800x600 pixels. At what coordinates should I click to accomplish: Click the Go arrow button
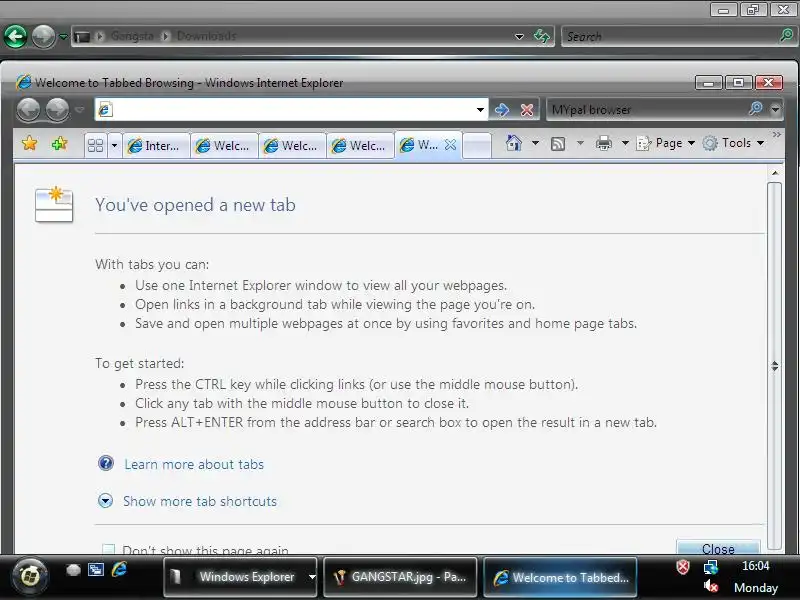[x=502, y=109]
